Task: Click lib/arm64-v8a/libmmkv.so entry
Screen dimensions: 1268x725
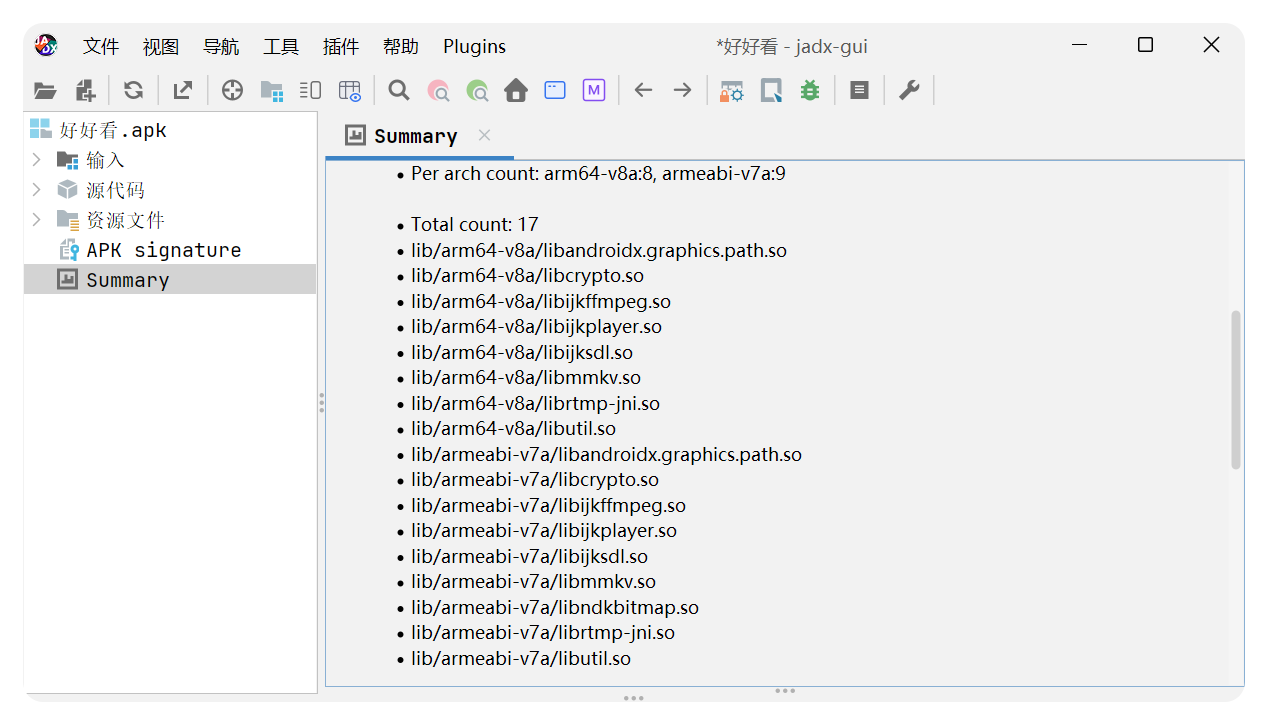Action: [526, 378]
